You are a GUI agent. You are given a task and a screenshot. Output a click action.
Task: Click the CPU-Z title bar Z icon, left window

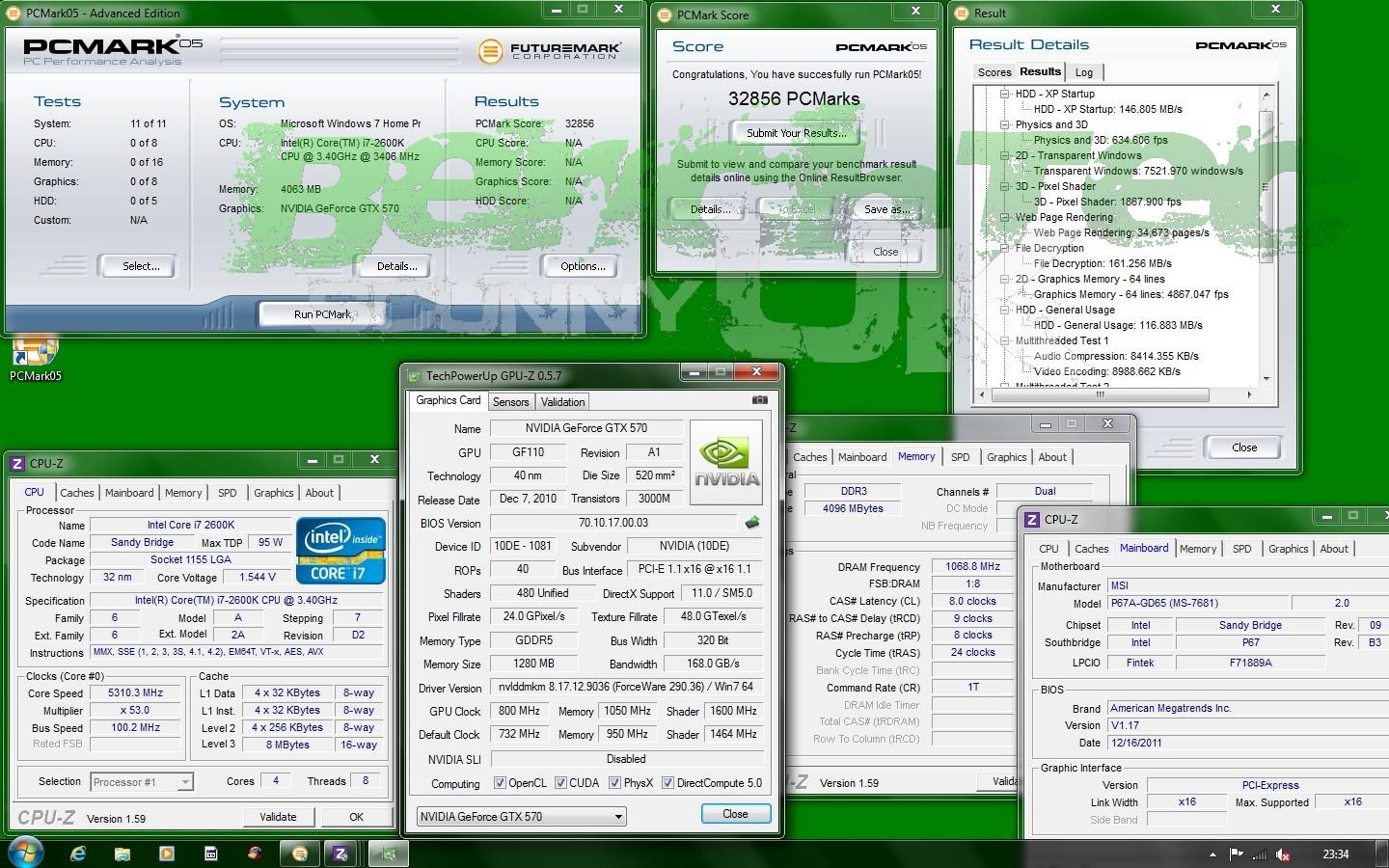click(16, 464)
